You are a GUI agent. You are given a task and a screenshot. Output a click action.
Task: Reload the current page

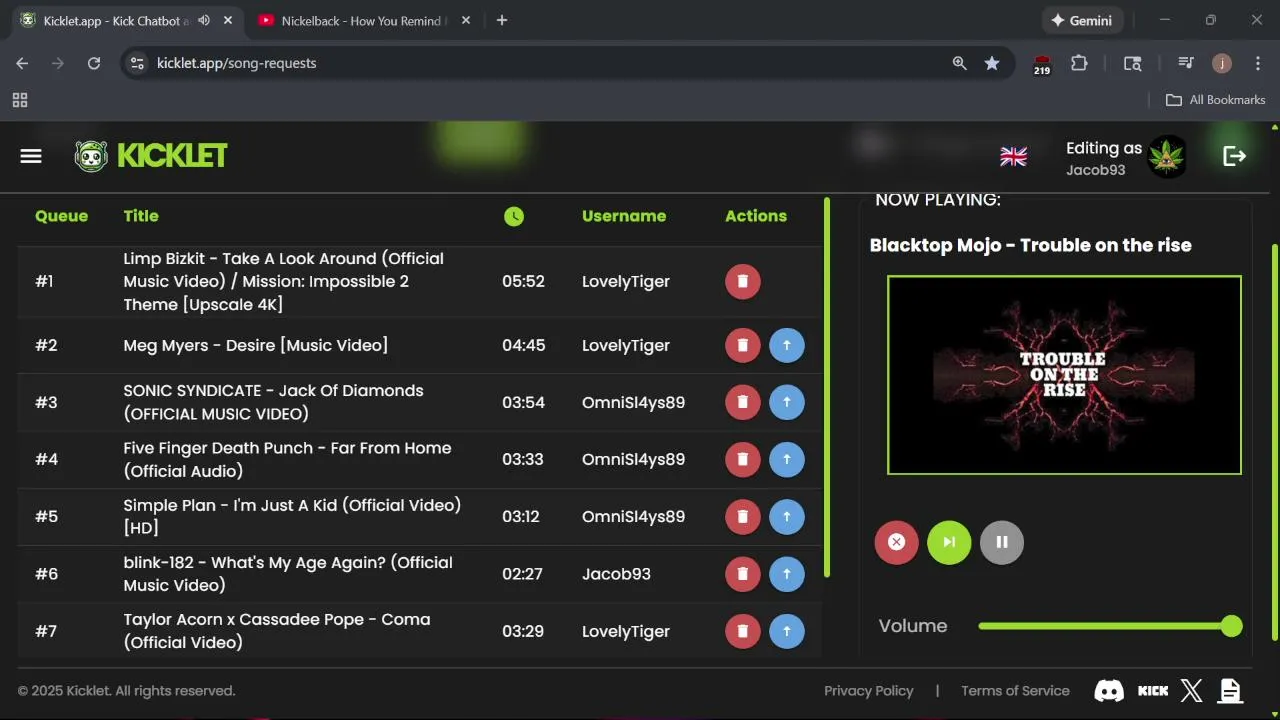[94, 63]
